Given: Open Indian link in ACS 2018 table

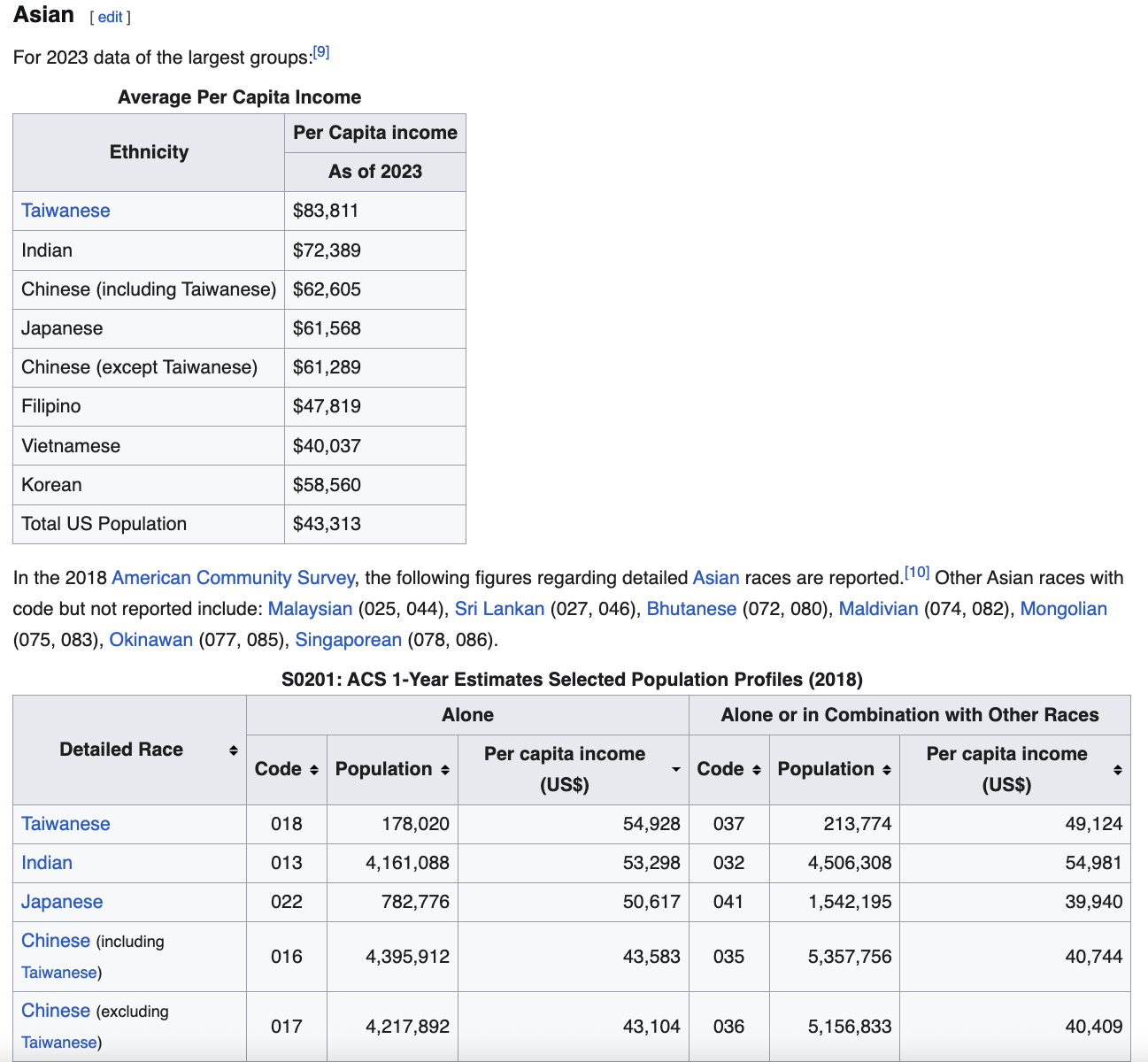Looking at the screenshot, I should pyautogui.click(x=47, y=863).
